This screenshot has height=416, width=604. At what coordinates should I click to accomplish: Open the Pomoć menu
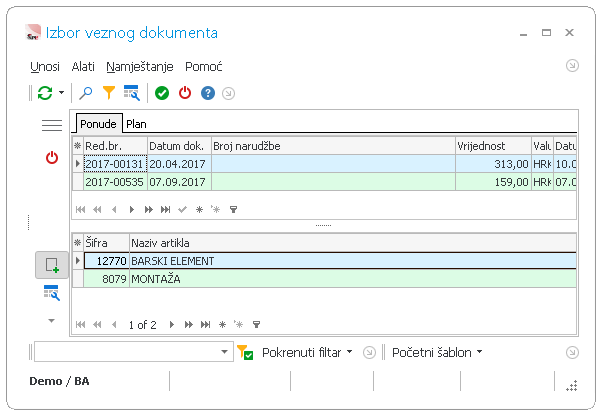point(203,67)
